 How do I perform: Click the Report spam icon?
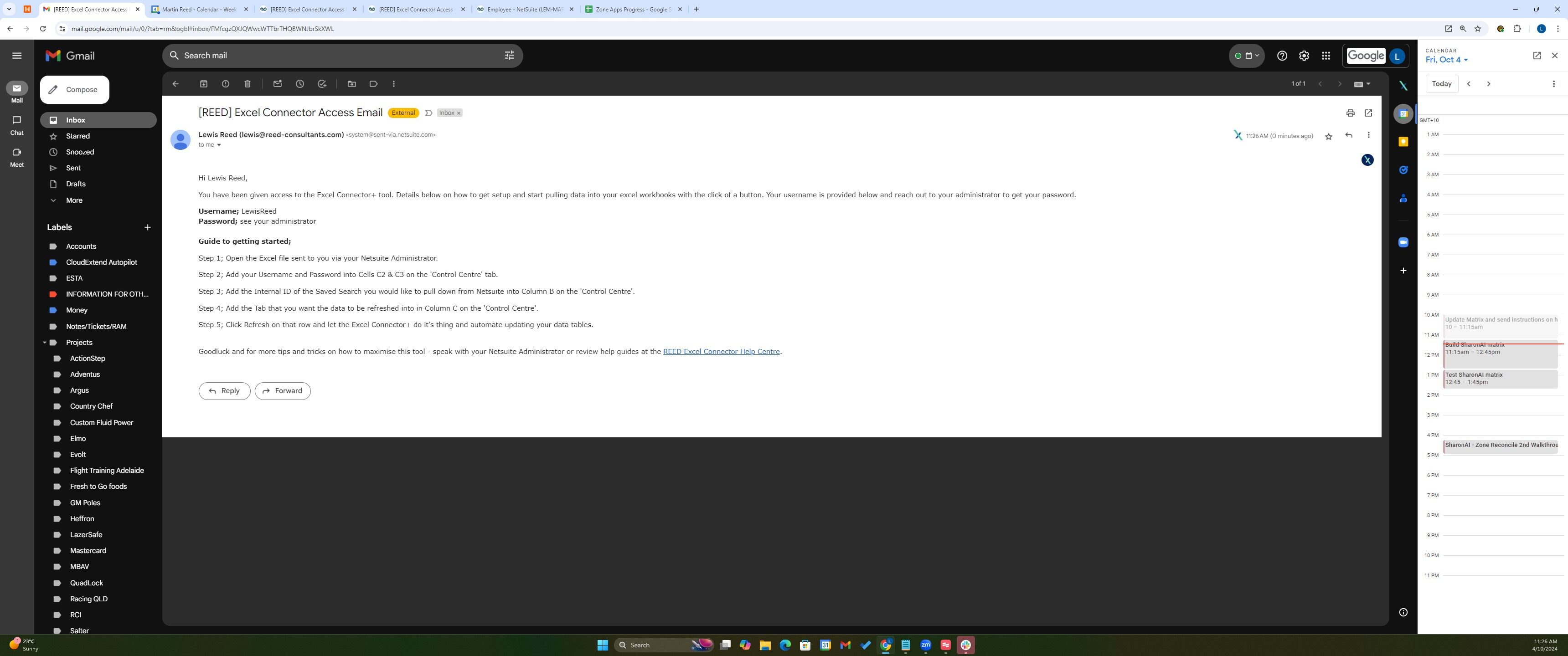225,84
